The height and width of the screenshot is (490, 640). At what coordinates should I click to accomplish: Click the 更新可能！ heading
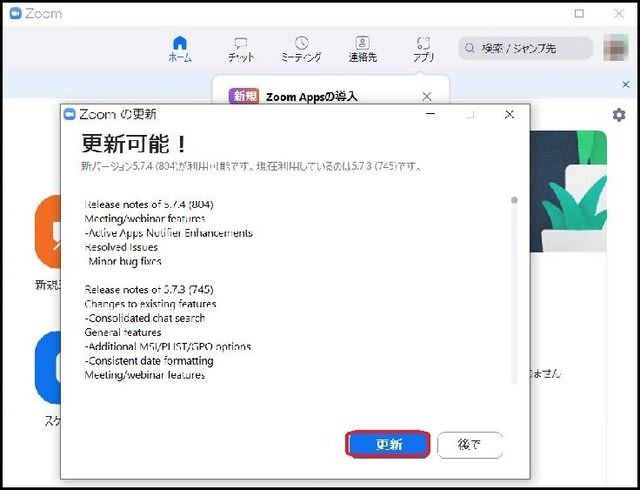[x=134, y=144]
